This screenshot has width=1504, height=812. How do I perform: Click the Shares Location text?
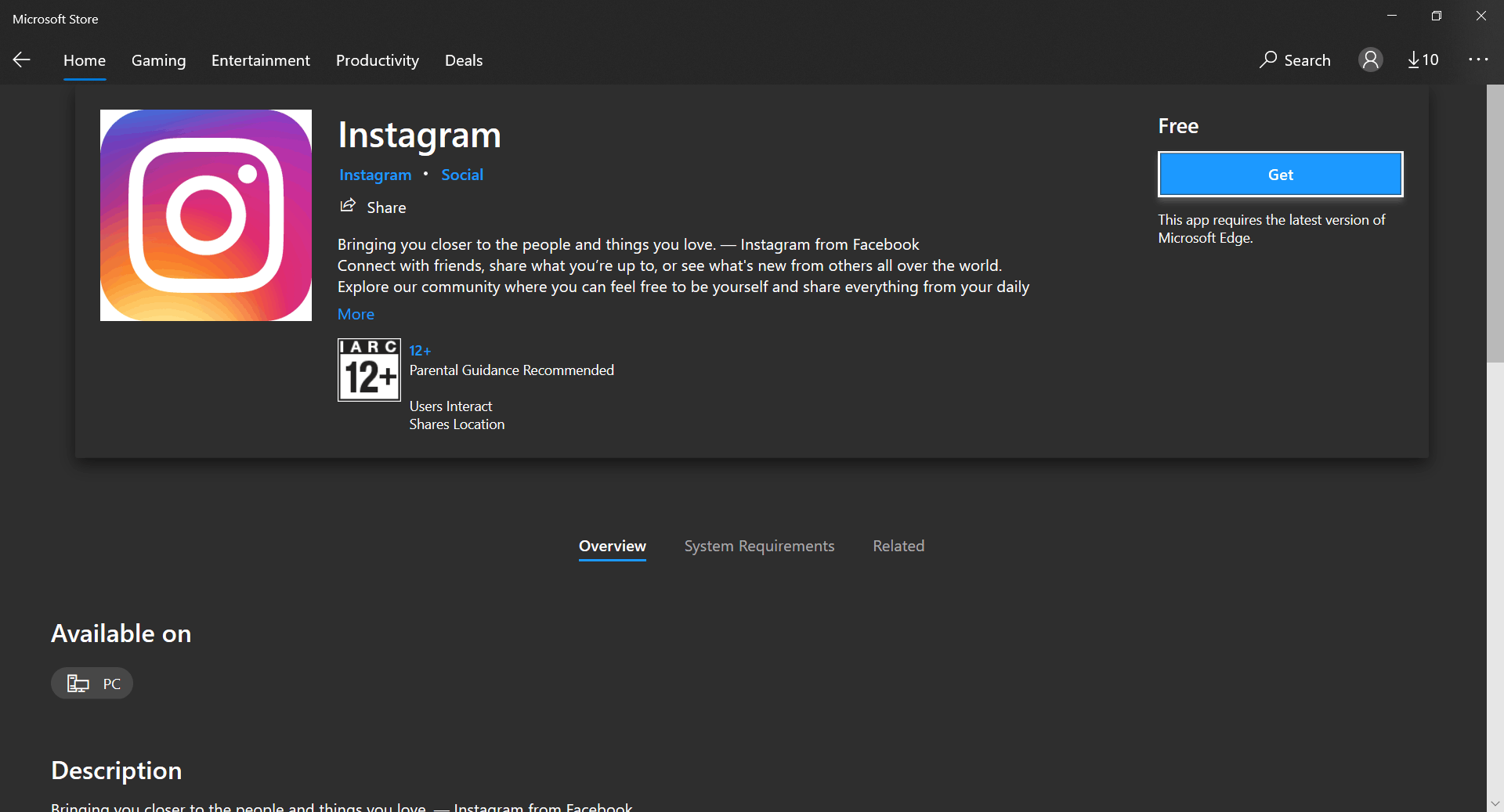click(x=457, y=424)
